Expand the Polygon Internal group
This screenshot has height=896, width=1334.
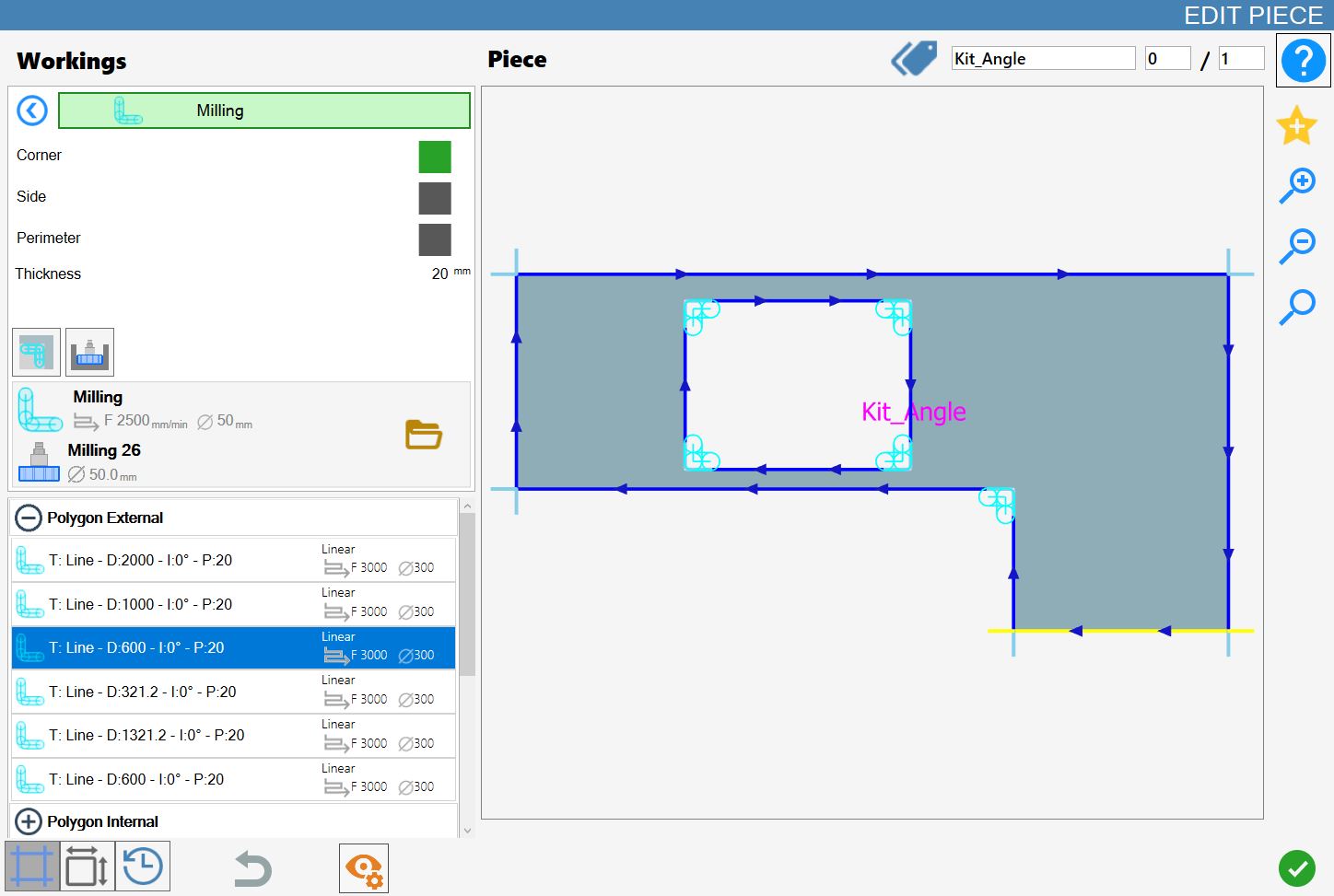29,821
